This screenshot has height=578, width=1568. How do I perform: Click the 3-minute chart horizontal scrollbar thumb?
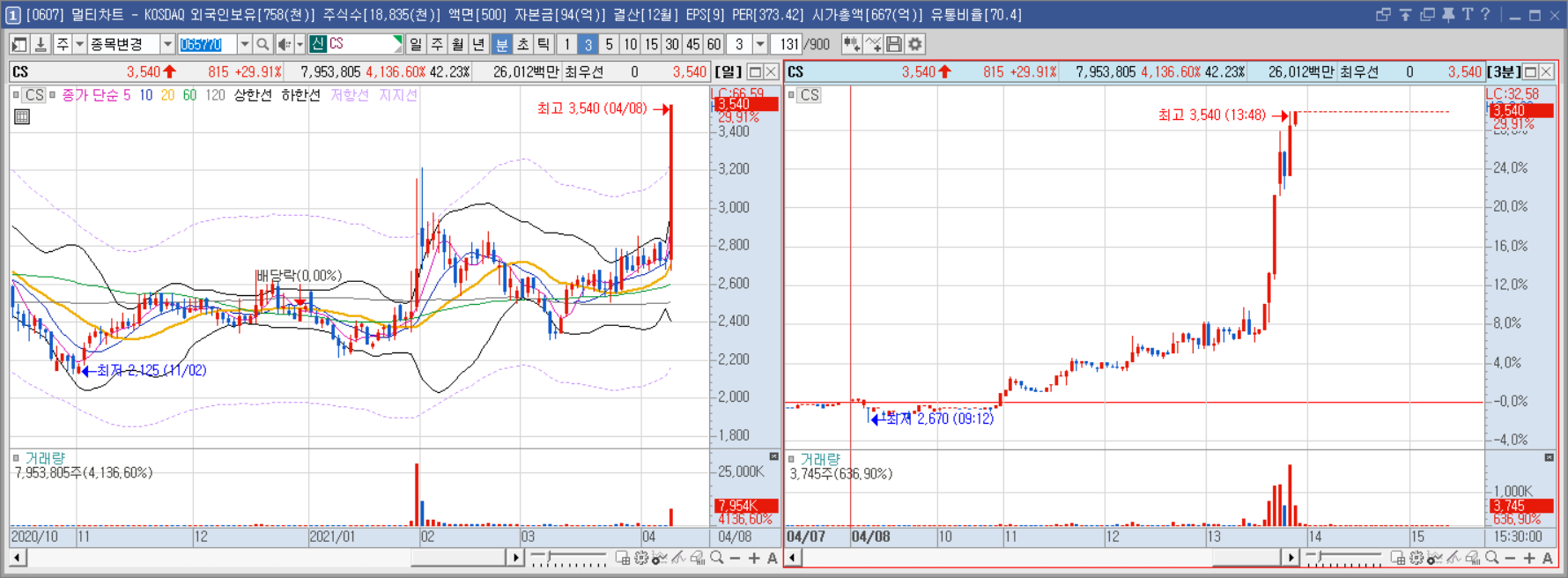(1246, 558)
